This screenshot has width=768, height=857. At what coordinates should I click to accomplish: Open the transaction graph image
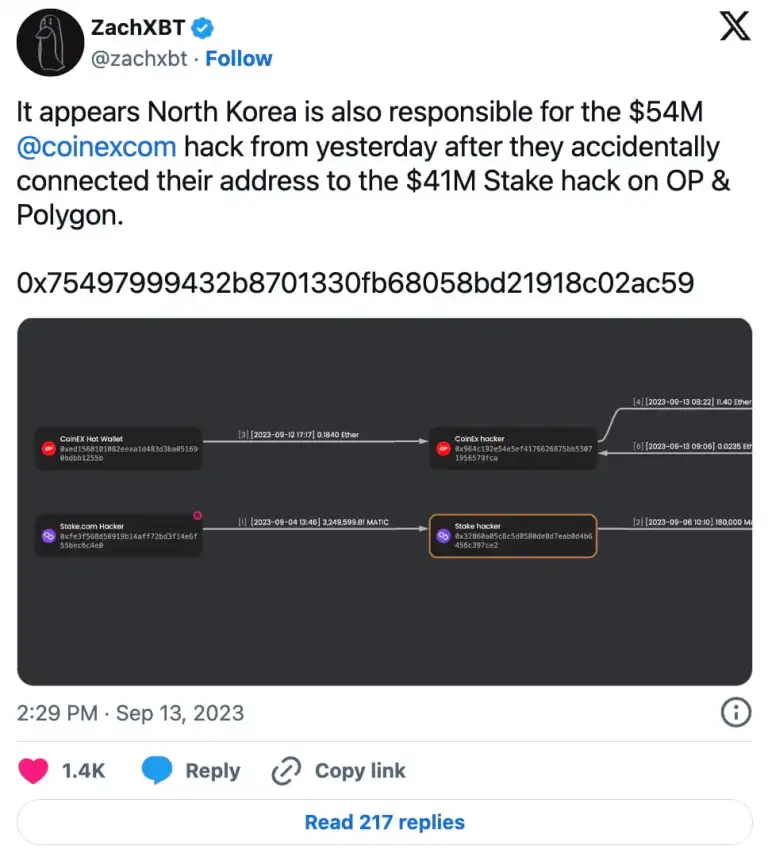[x=384, y=502]
